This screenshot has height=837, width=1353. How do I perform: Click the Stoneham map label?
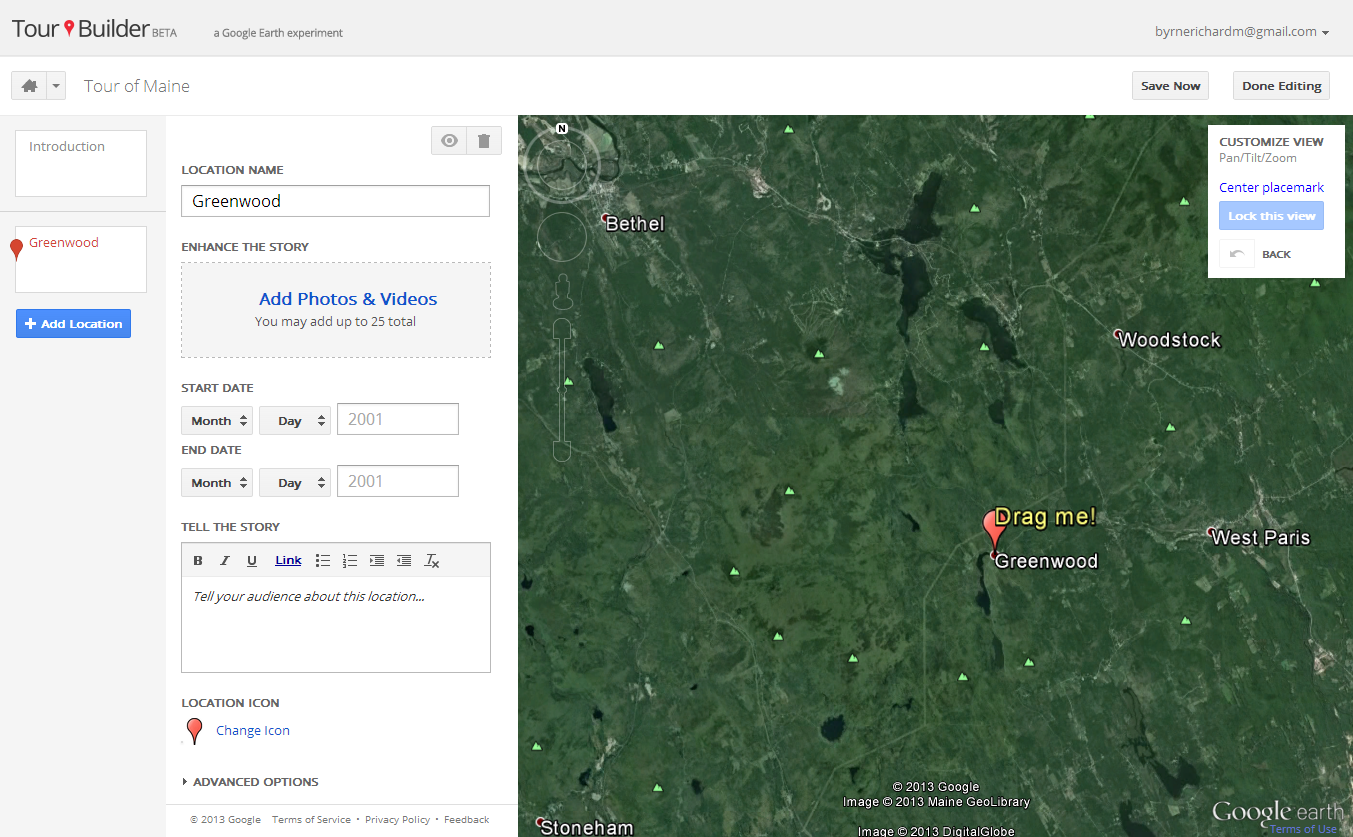point(586,827)
